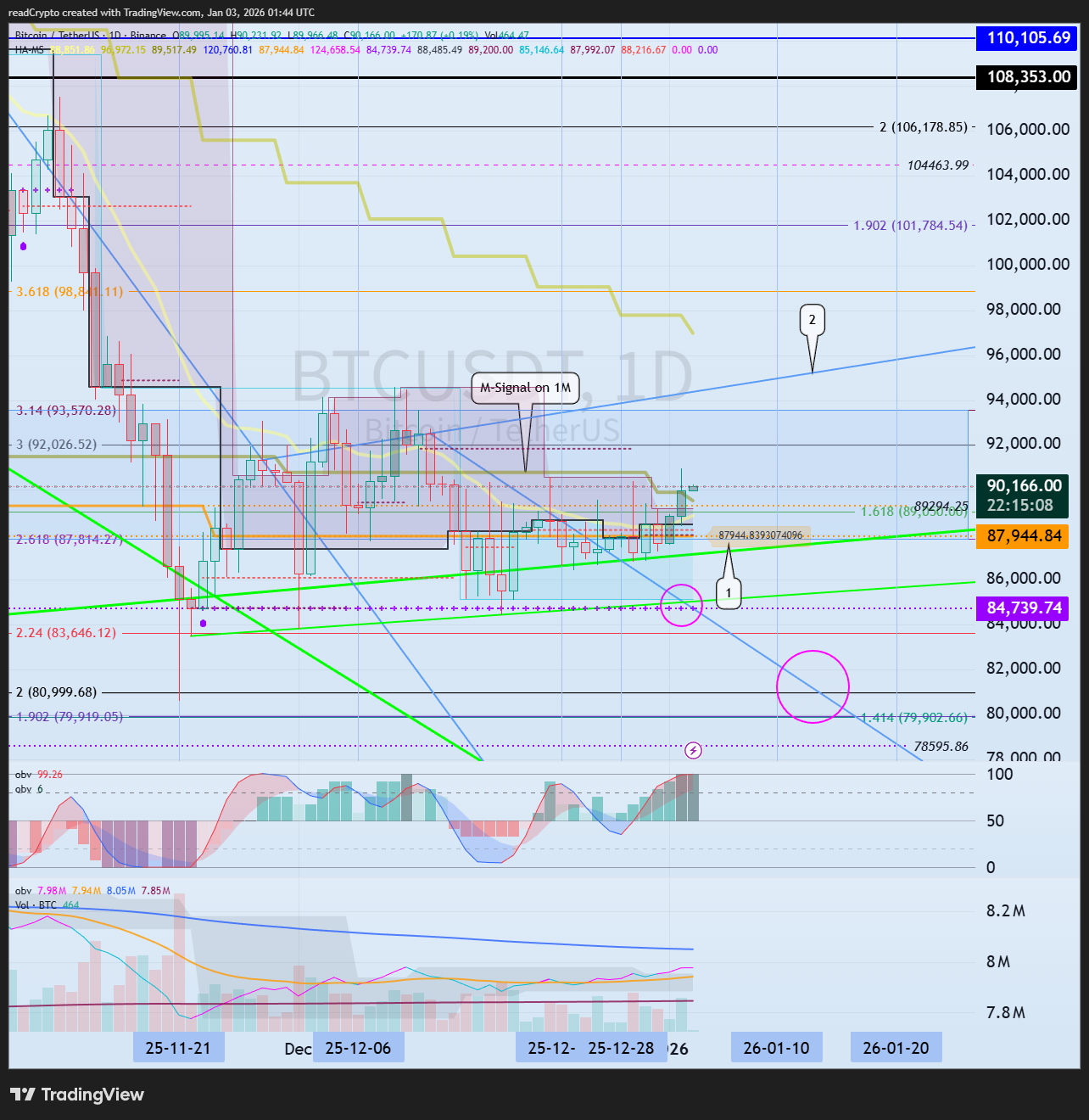Click the Vol · BTC legend label
Viewport: 1089px width, 1120px height.
tap(36, 905)
